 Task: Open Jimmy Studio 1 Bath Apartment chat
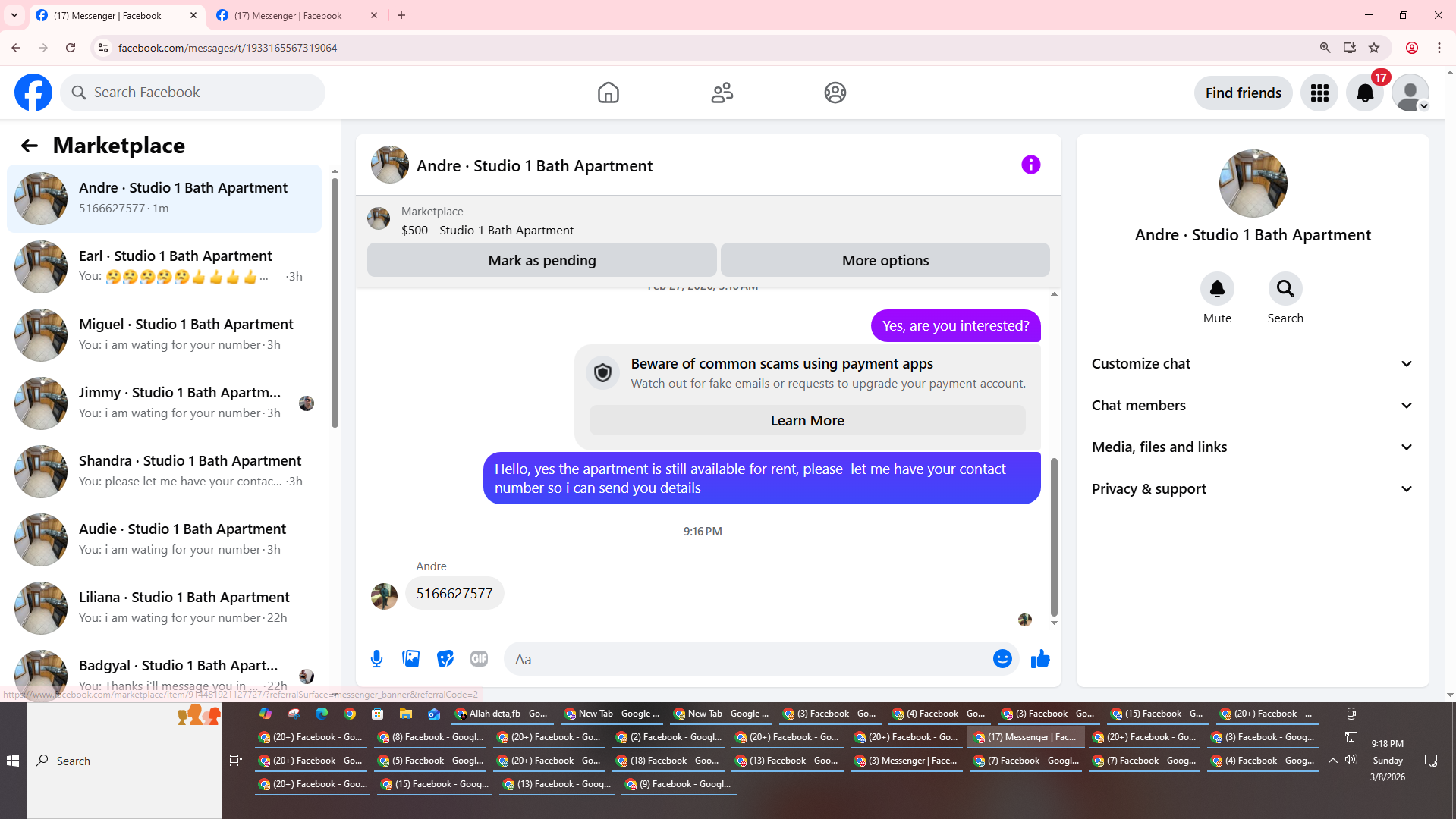coord(165,403)
